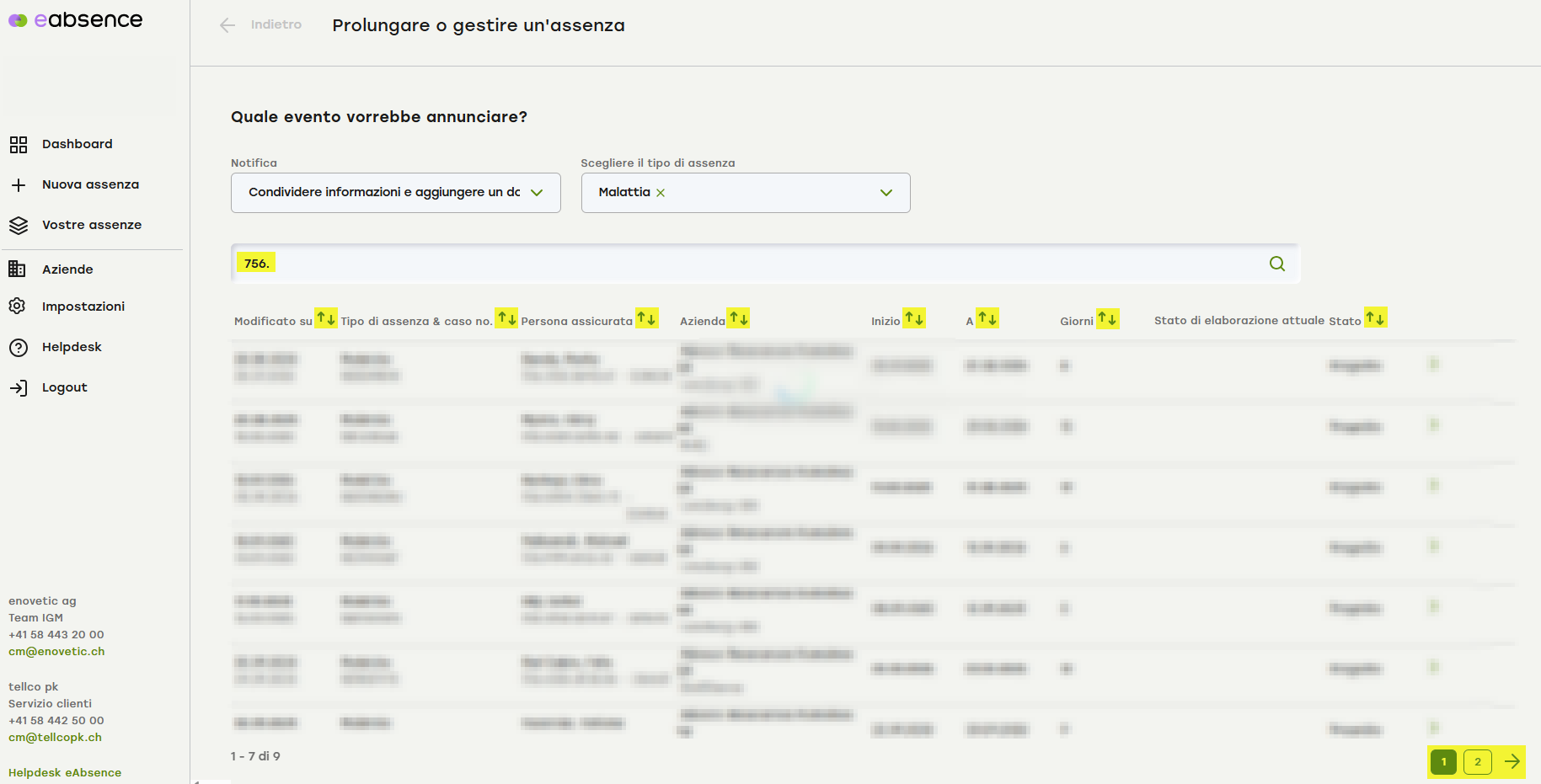Sort by Azienda column arrows
This screenshot has height=784, width=1541.
(x=738, y=318)
